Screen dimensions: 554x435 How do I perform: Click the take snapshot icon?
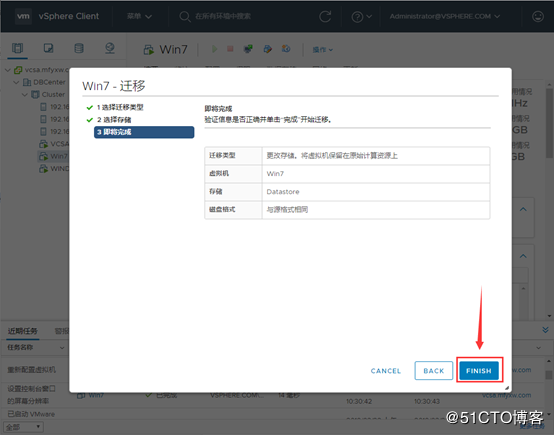point(286,49)
